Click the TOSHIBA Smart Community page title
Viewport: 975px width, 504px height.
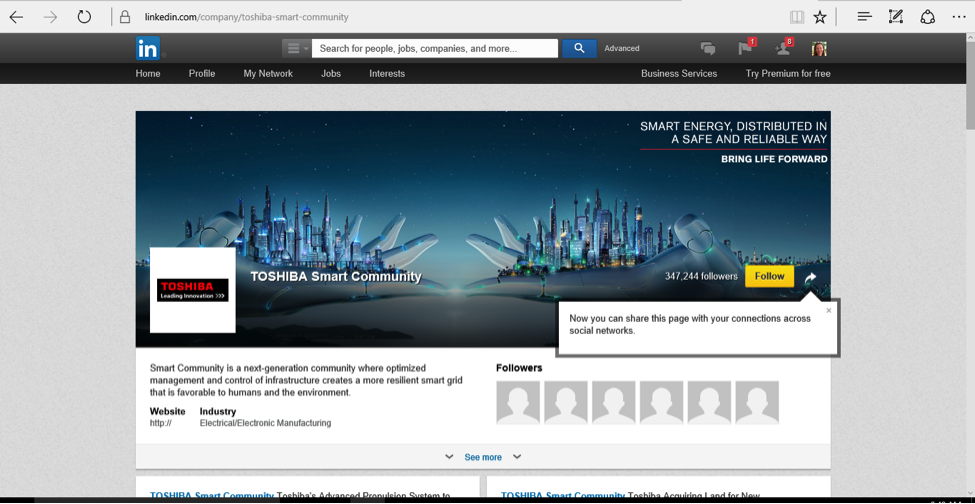[x=336, y=277]
